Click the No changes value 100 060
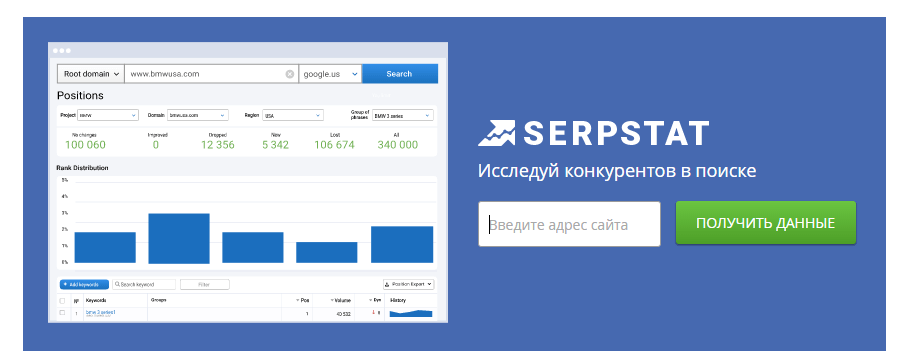Image resolution: width=900 pixels, height=361 pixels. (85, 145)
